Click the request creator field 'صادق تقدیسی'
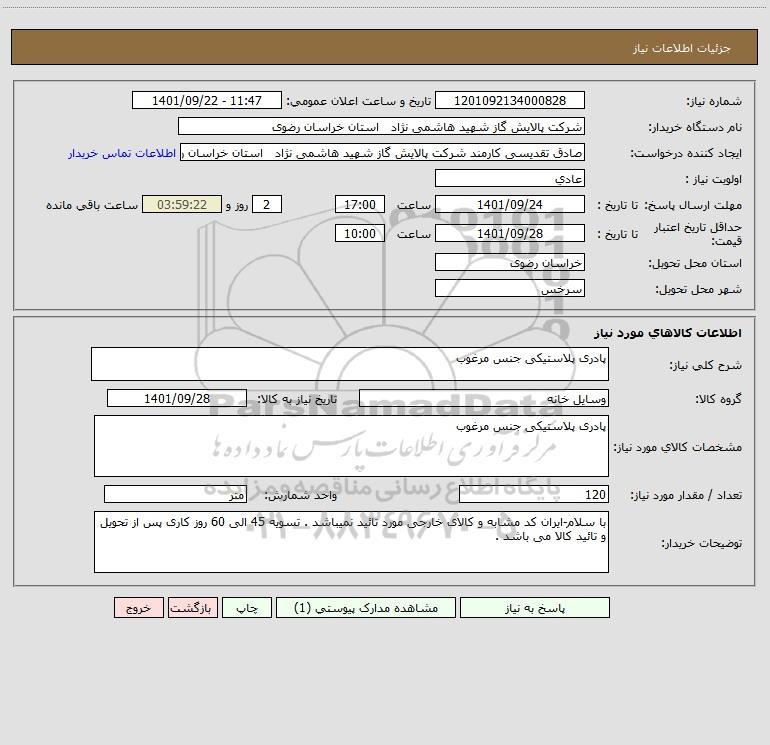This screenshot has width=770, height=745. click(383, 152)
